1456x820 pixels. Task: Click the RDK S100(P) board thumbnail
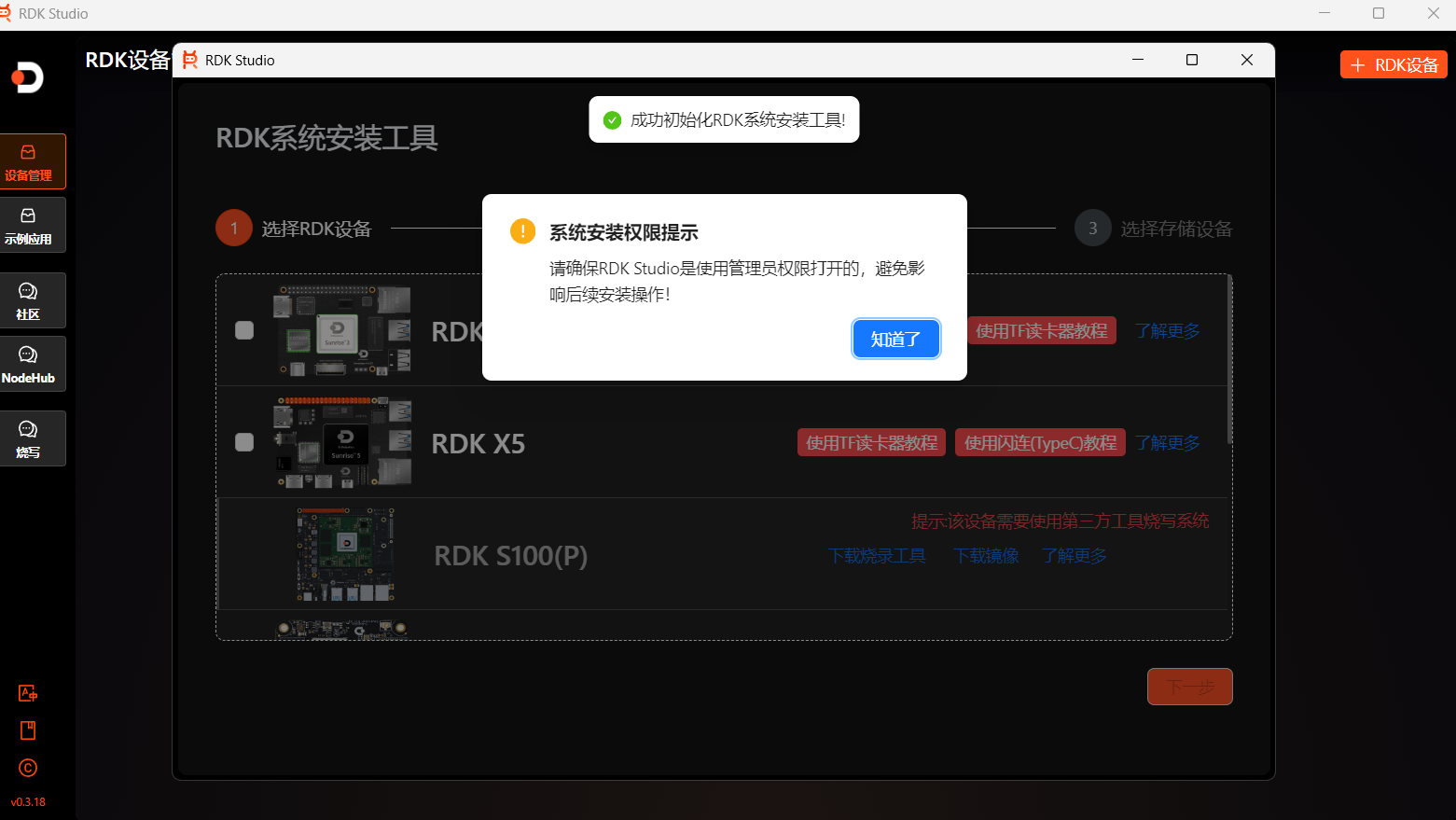[346, 554]
